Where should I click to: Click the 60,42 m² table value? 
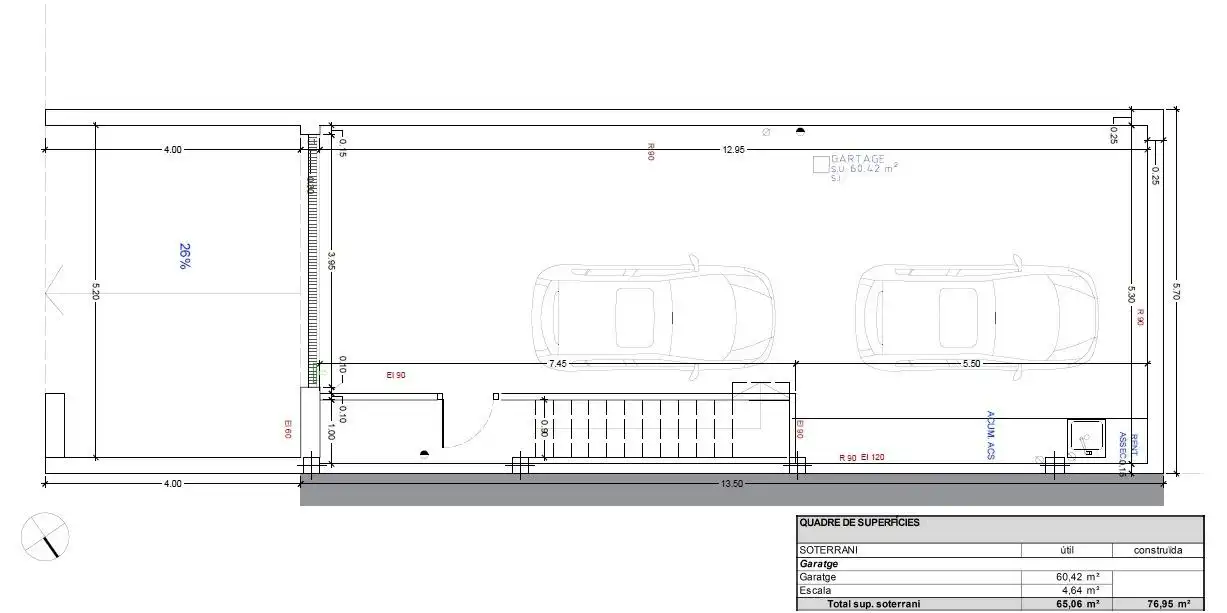click(1080, 577)
